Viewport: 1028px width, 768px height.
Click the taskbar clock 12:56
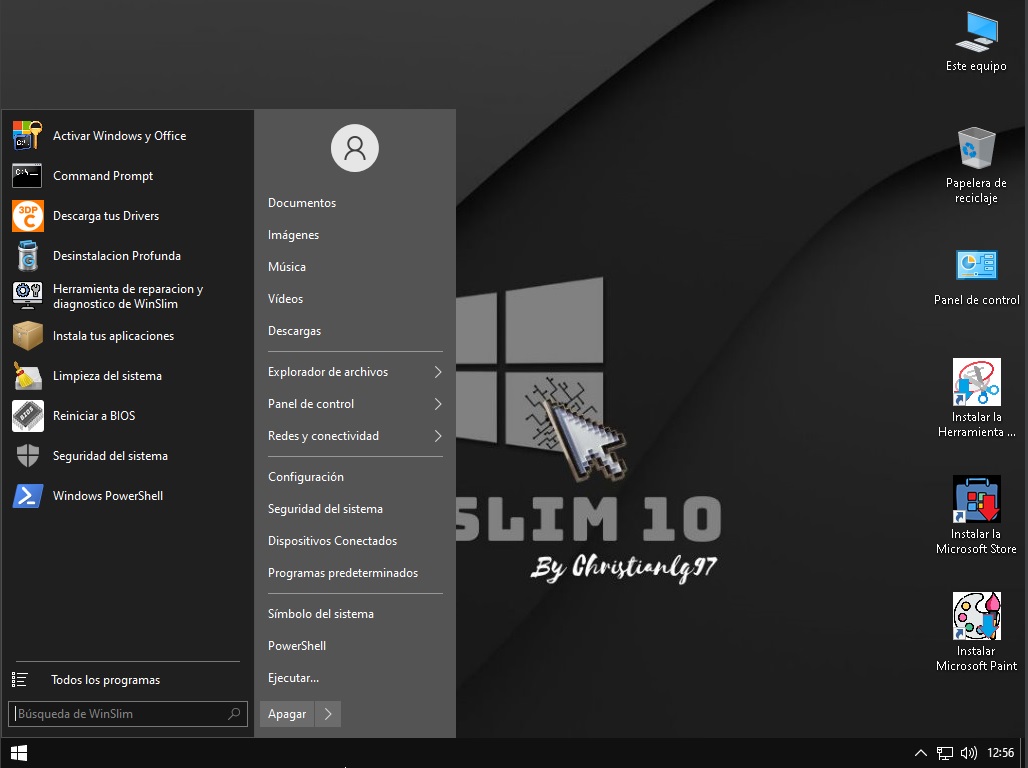tap(1000, 753)
